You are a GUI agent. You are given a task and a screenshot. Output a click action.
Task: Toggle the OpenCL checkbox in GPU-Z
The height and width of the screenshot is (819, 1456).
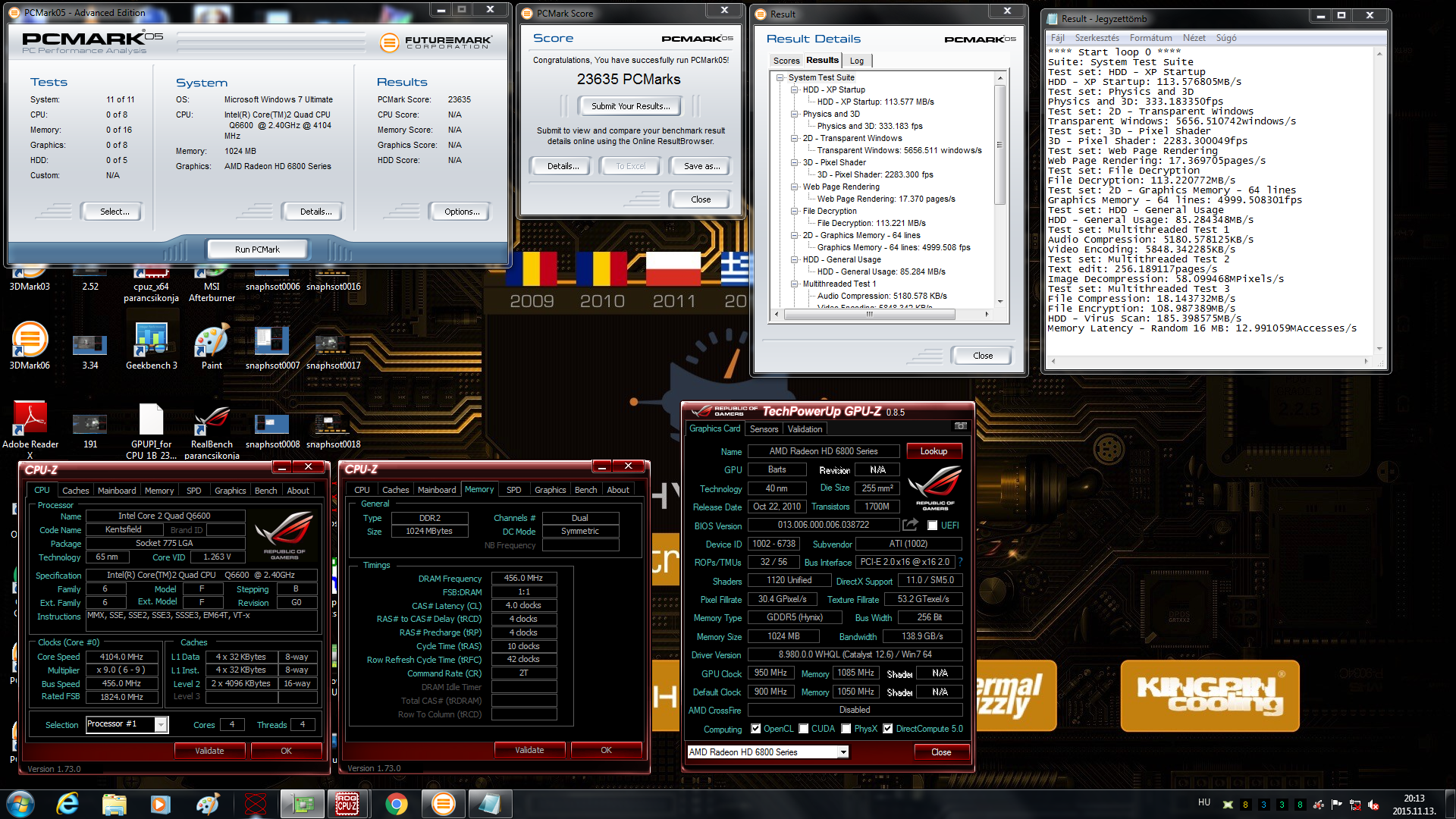click(755, 729)
